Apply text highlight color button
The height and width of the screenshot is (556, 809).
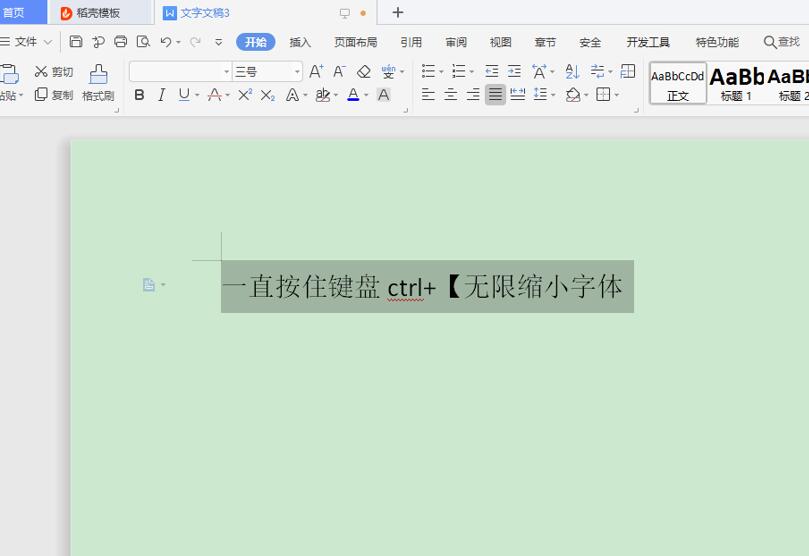coord(323,95)
